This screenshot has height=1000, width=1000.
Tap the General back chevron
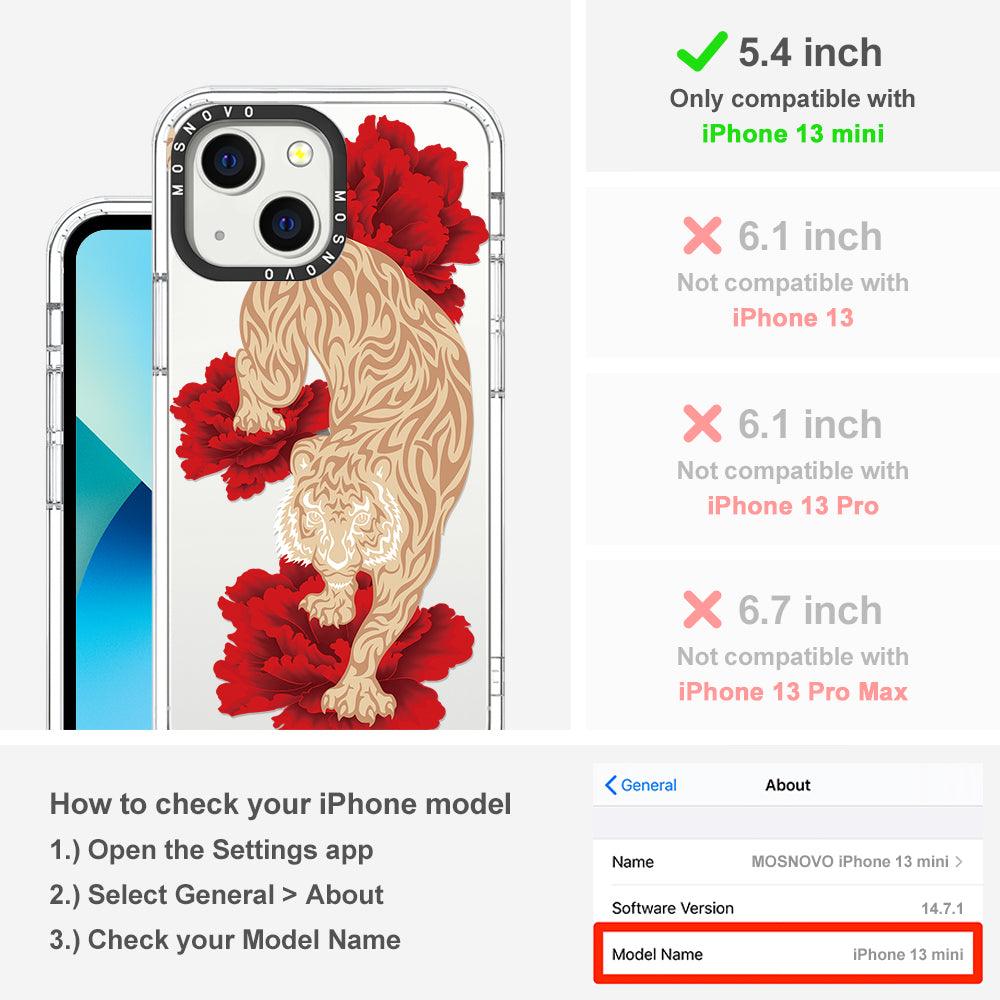pos(610,785)
